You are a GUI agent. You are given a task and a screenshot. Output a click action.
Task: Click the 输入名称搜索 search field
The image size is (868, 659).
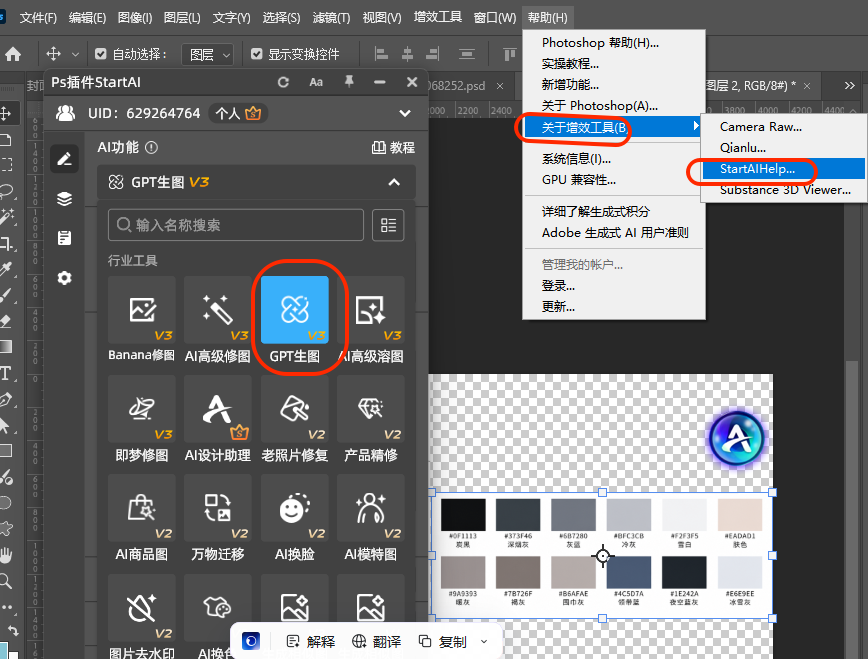(236, 225)
